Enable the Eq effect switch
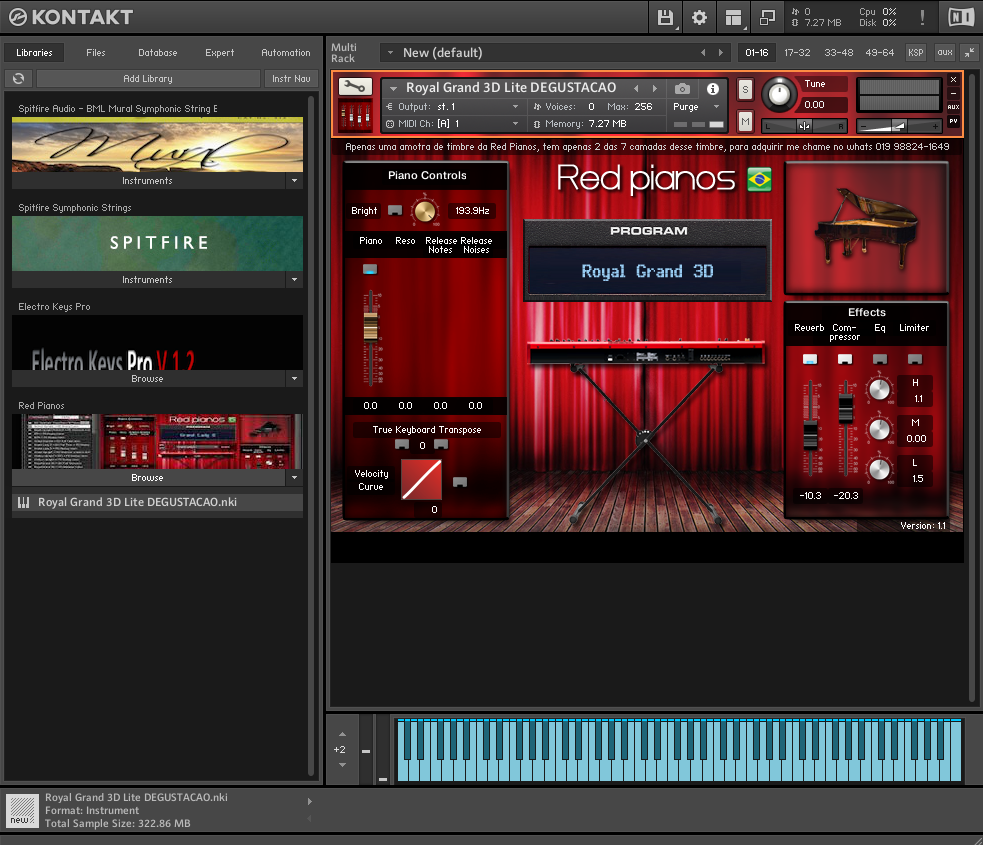This screenshot has height=845, width=983. (x=880, y=359)
